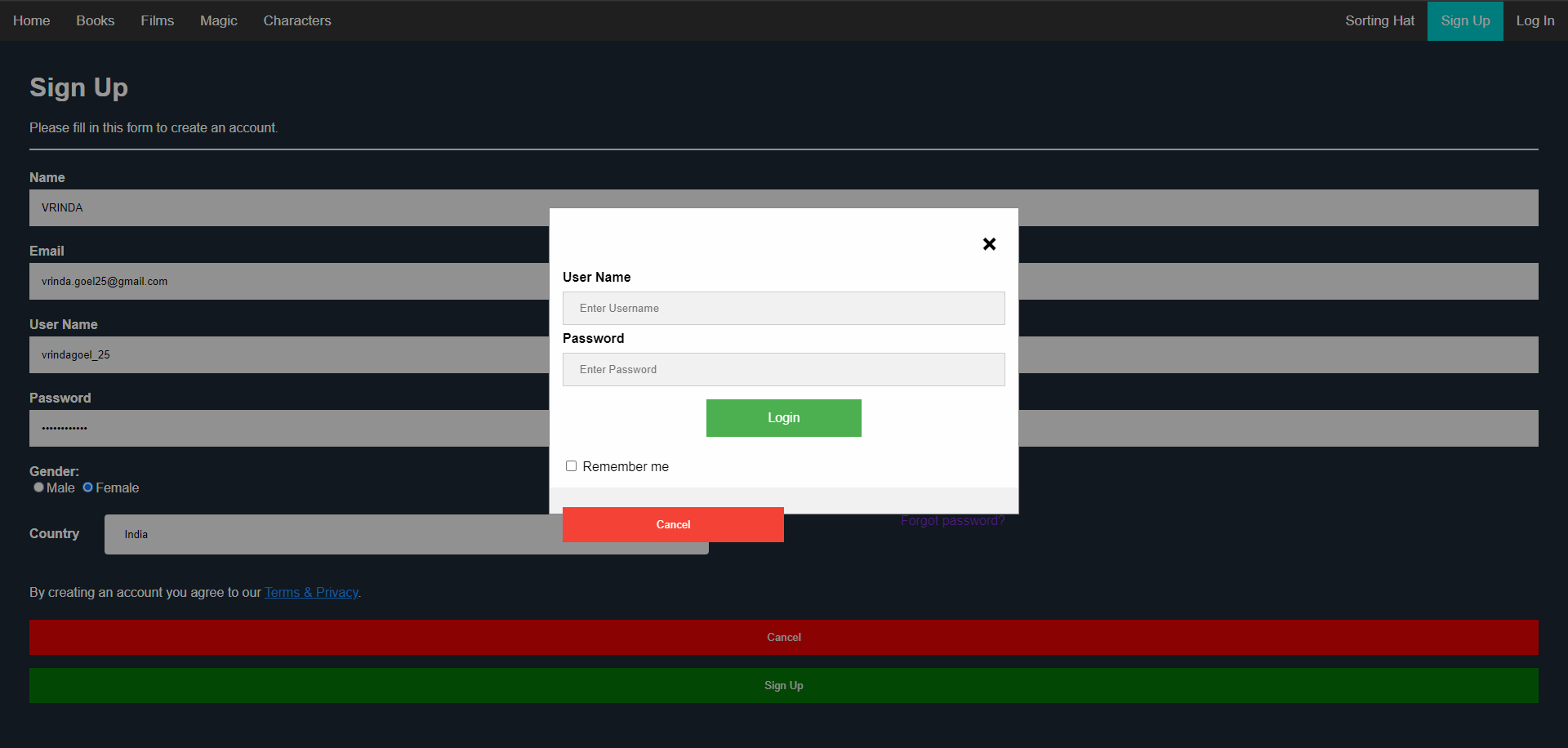1568x748 pixels.
Task: Open the Sorting Hat page
Action: pyautogui.click(x=1379, y=20)
